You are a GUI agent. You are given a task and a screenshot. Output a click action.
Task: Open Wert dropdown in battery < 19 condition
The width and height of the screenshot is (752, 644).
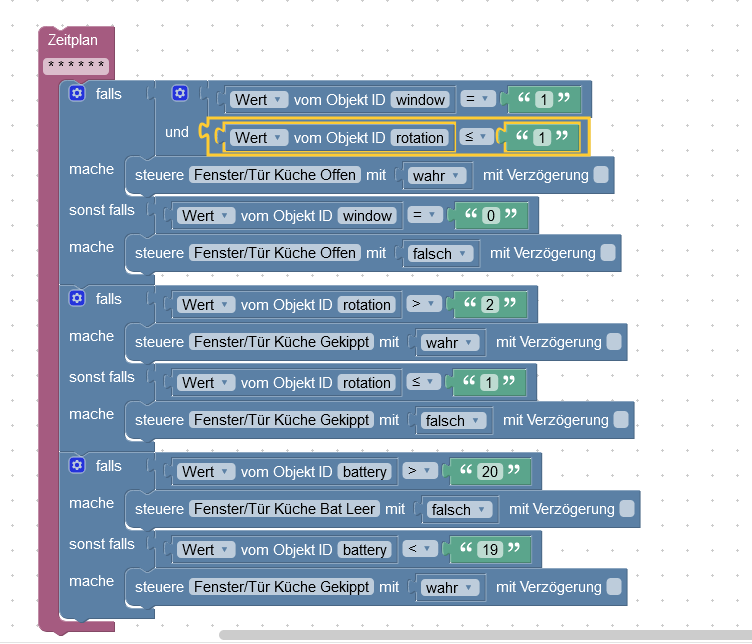206,549
